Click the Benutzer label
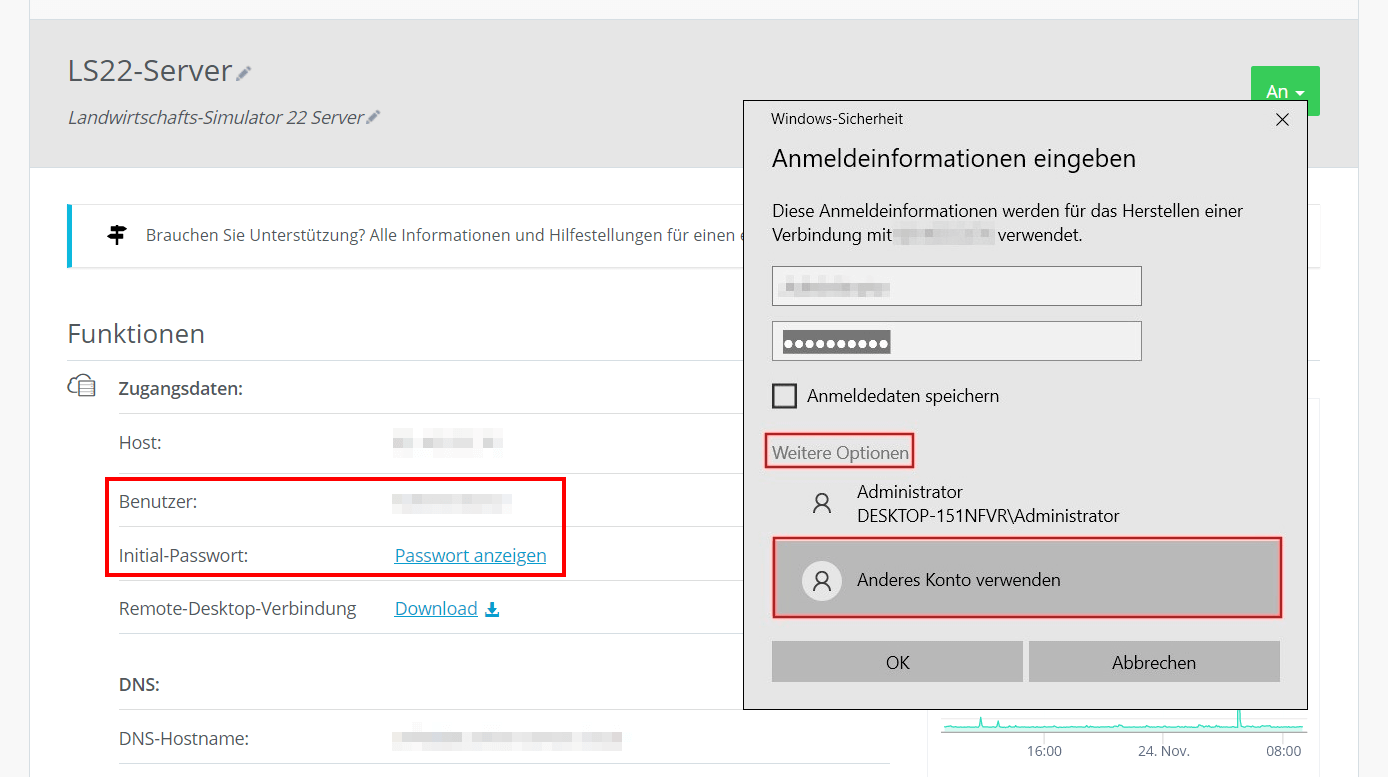The image size is (1388, 777). (x=158, y=502)
